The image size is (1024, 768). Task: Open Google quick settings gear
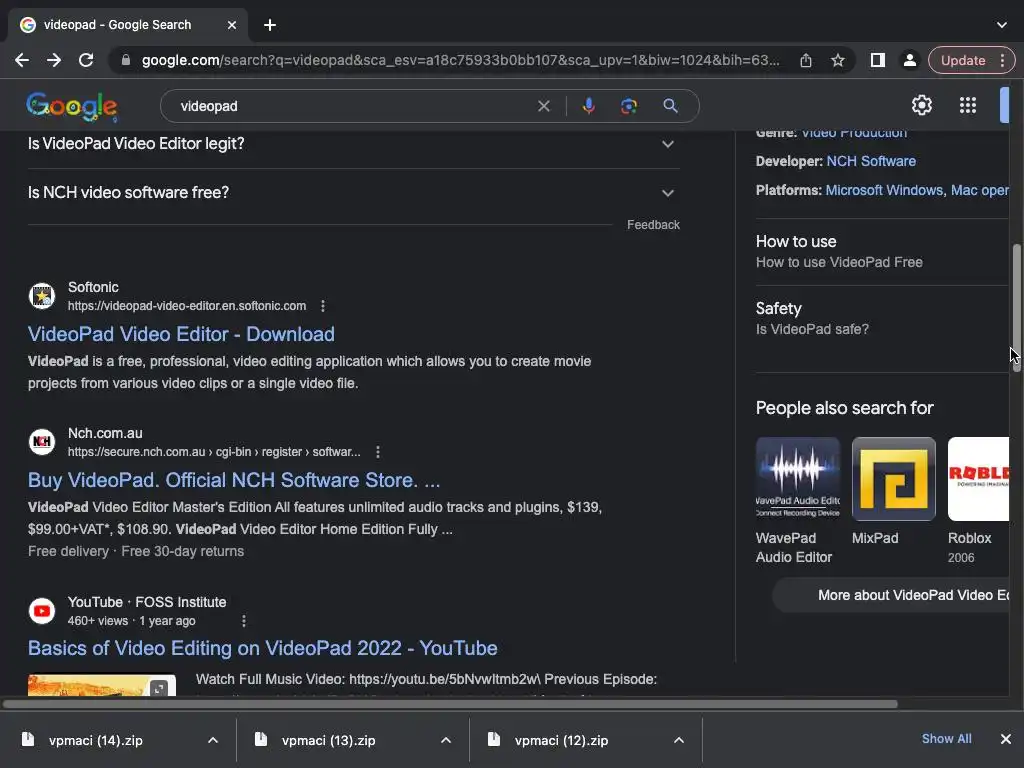click(x=921, y=105)
